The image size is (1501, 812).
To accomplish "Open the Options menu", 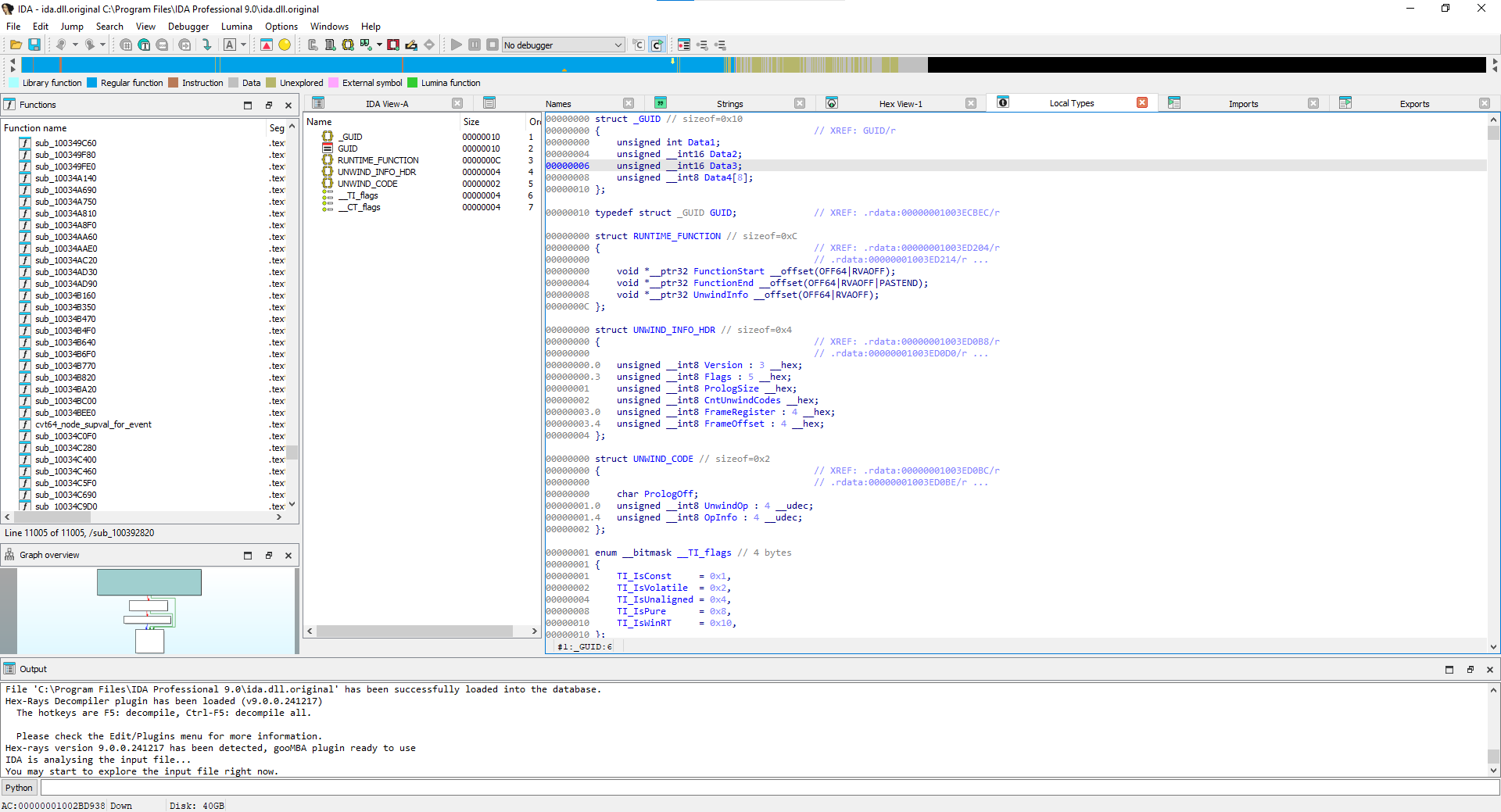I will click(x=281, y=27).
